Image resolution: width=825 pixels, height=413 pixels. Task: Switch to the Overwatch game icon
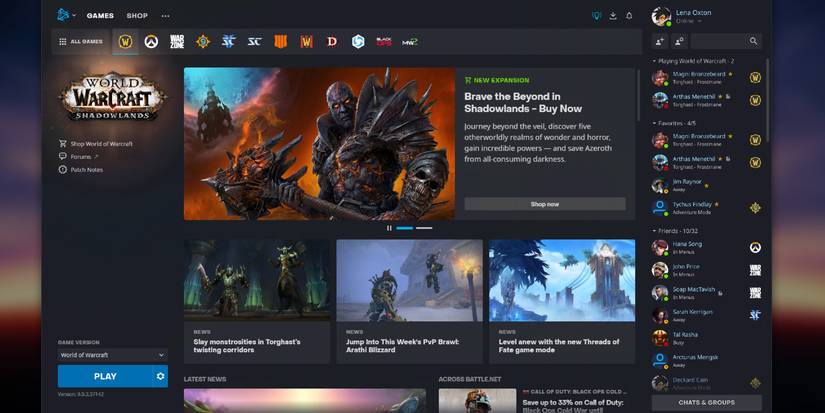click(151, 42)
